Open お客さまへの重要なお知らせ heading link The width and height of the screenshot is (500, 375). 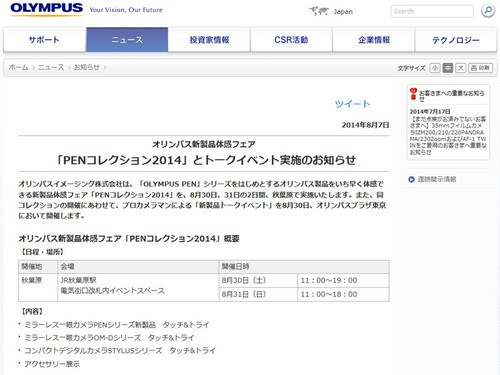coord(452,96)
